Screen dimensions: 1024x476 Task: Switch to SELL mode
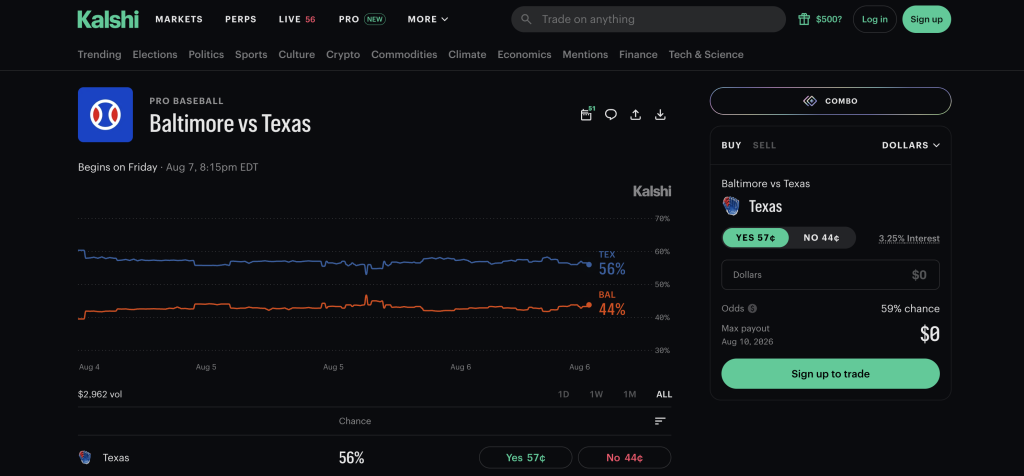tap(764, 145)
